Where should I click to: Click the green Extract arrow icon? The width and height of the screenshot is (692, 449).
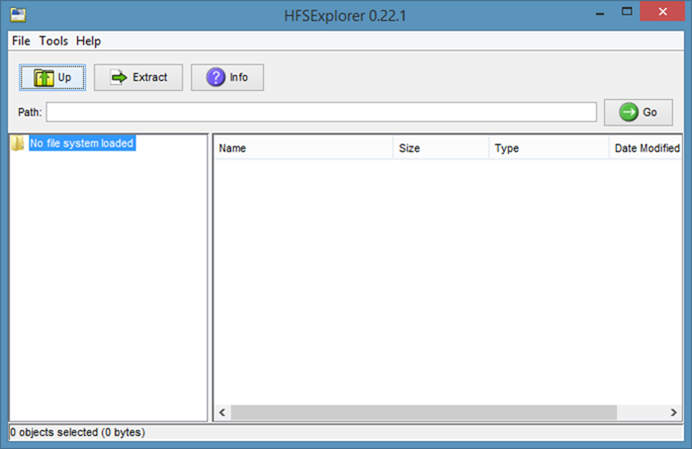[x=119, y=78]
